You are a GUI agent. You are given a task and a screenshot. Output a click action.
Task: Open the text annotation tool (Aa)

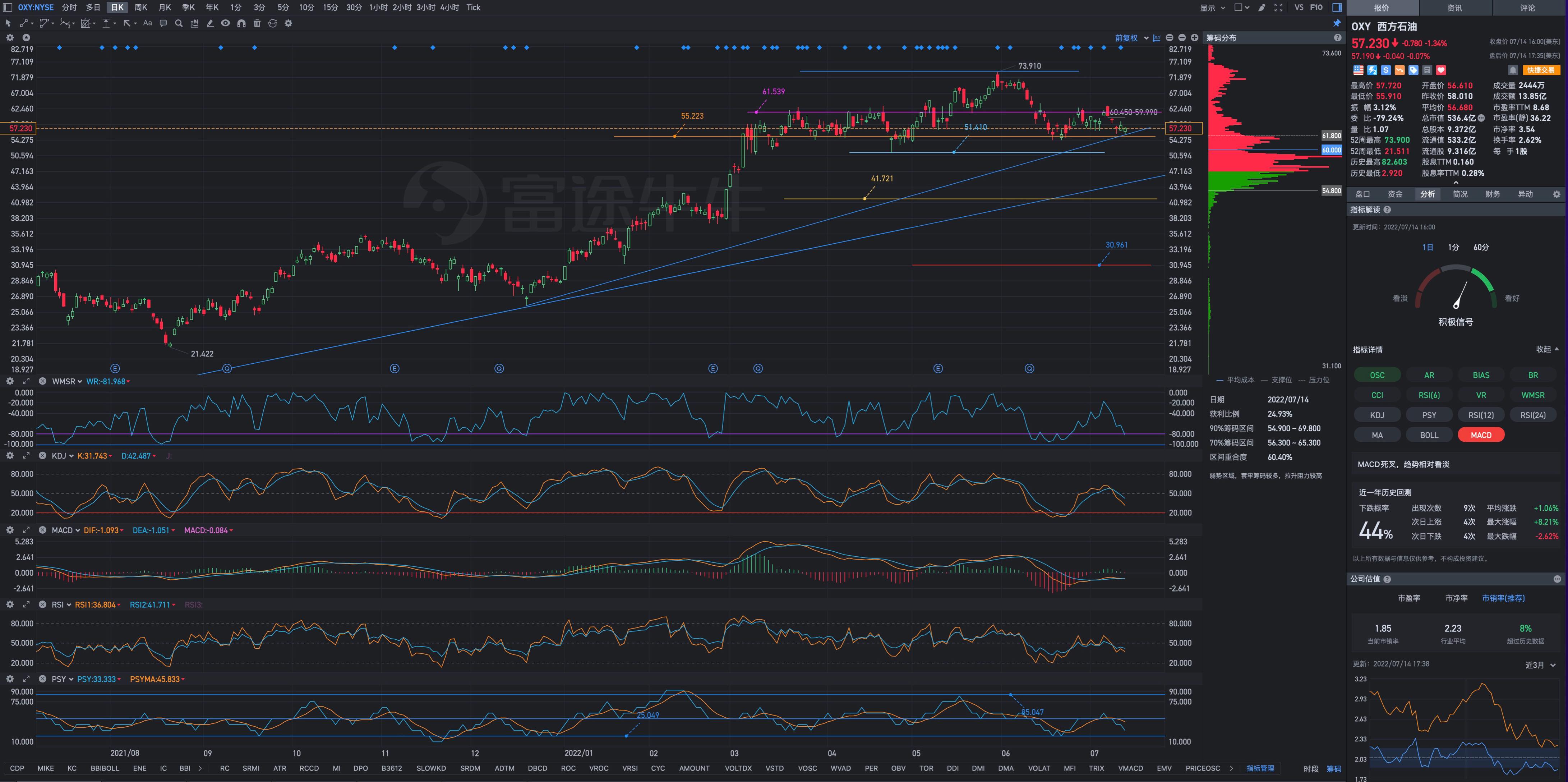click(147, 23)
